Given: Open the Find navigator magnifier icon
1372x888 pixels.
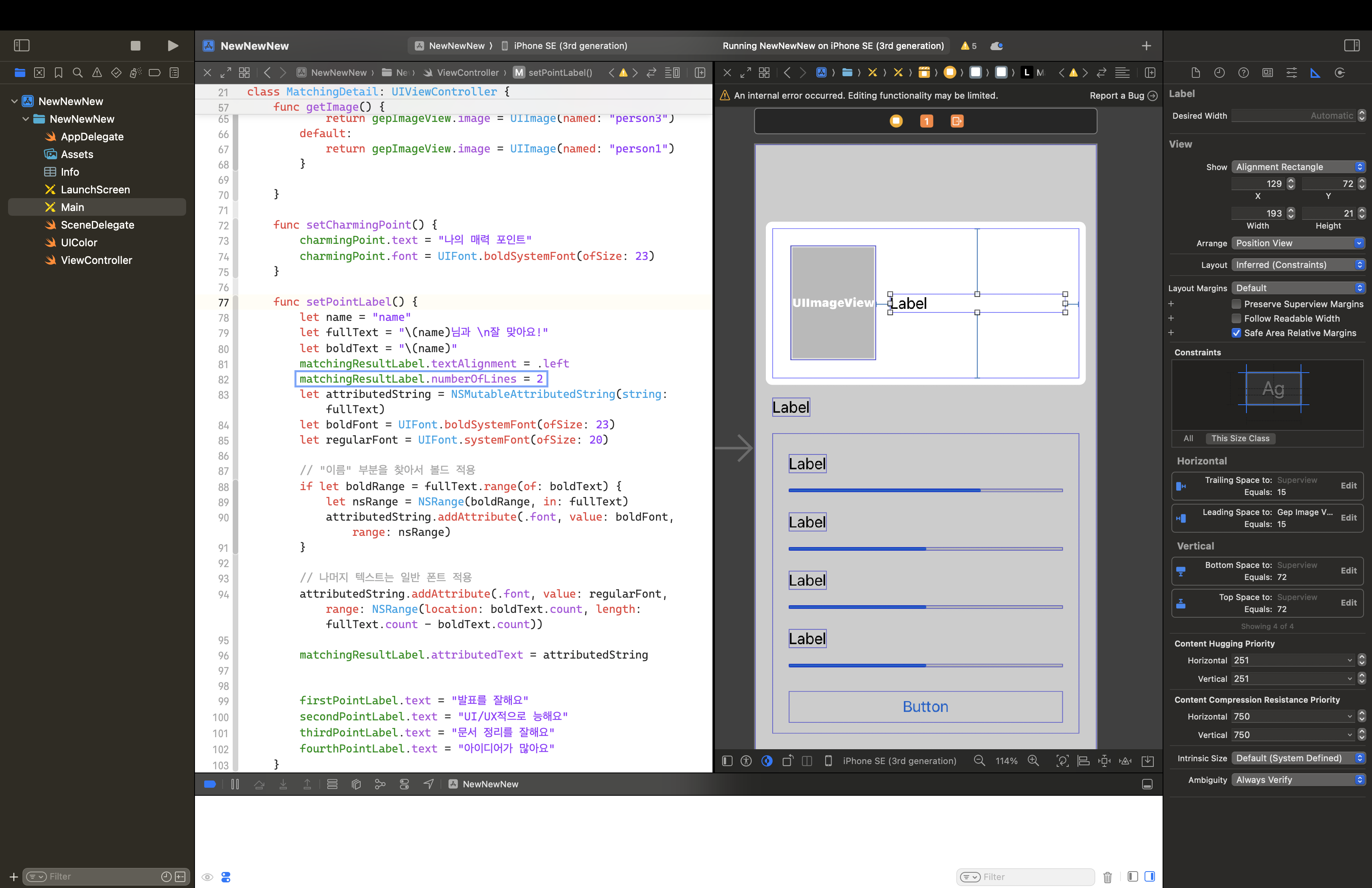Looking at the screenshot, I should pyautogui.click(x=78, y=73).
